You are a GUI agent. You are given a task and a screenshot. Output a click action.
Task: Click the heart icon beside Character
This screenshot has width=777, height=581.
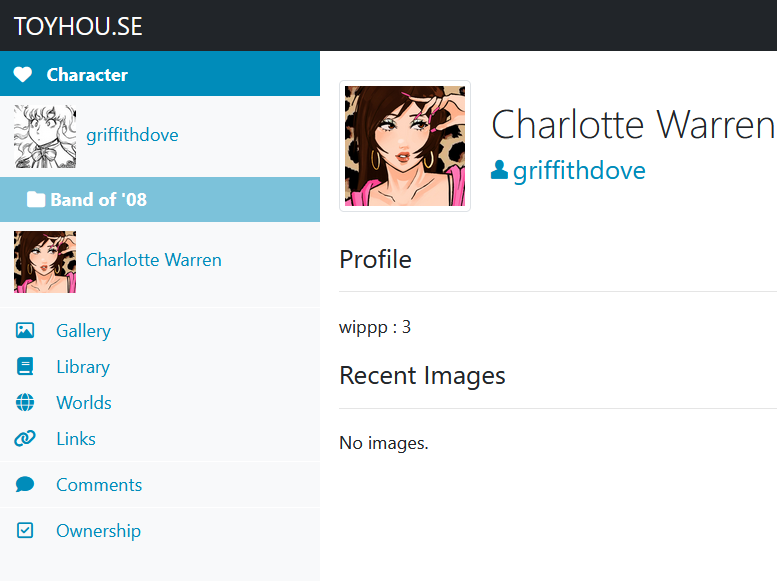pyautogui.click(x=23, y=74)
